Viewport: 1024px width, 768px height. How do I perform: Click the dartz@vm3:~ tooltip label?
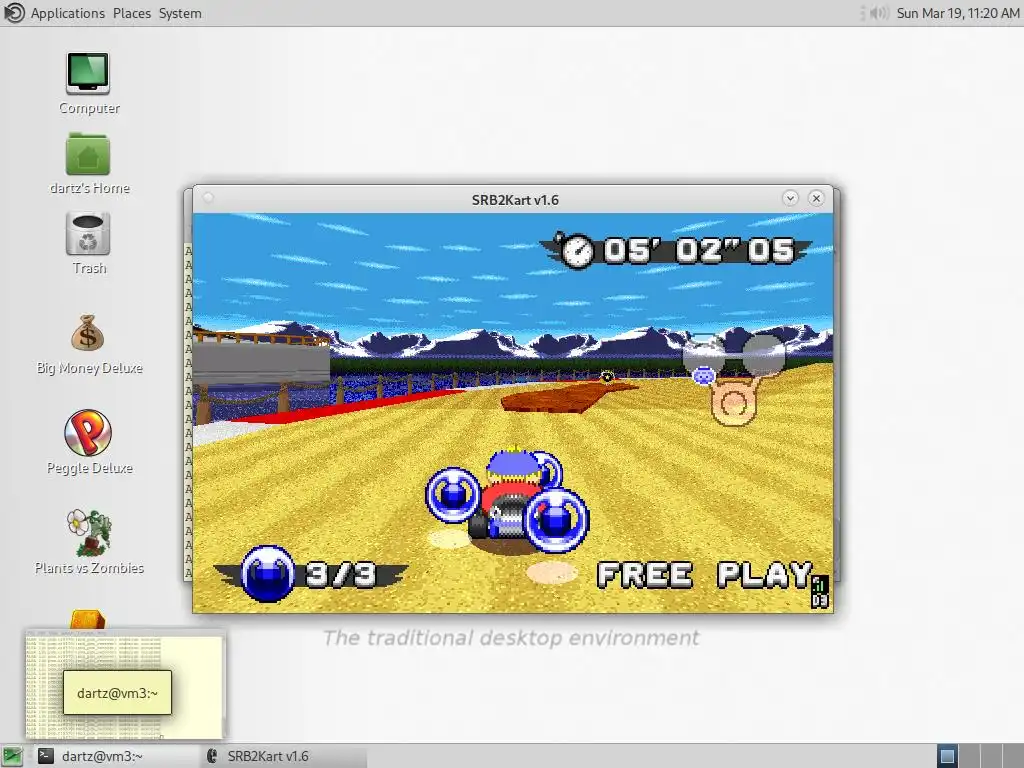pyautogui.click(x=118, y=693)
